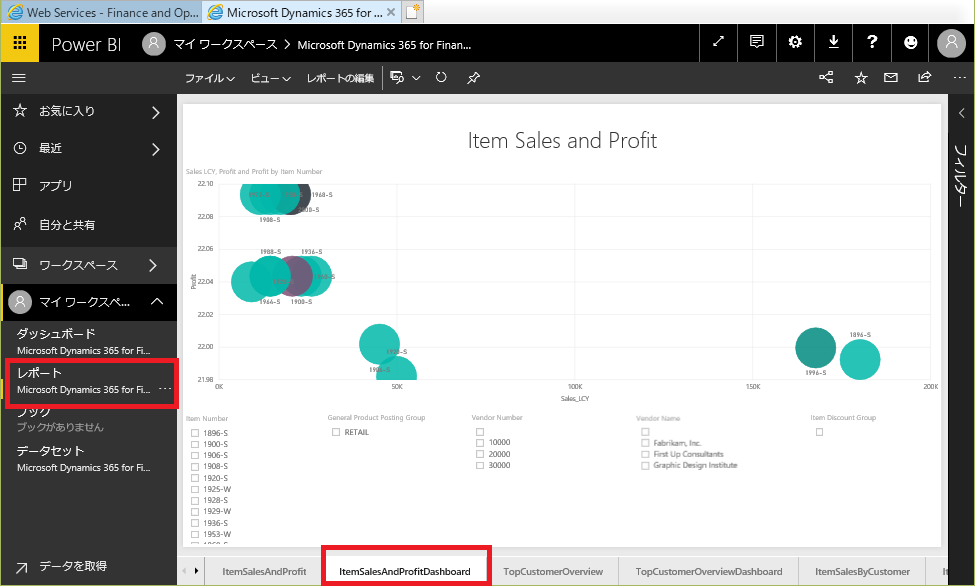Check the 1896-S item number box
The height and width of the screenshot is (586, 975).
(x=195, y=433)
